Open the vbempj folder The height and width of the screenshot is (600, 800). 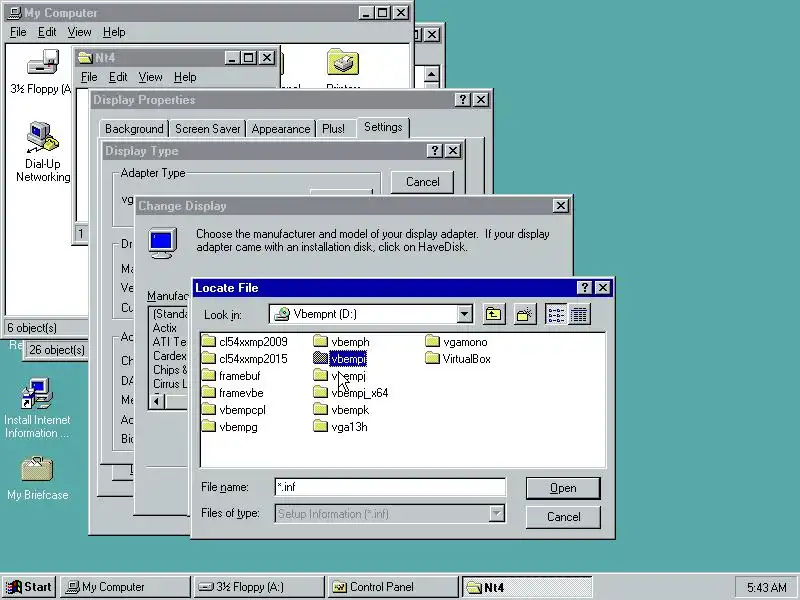[x=340, y=376]
